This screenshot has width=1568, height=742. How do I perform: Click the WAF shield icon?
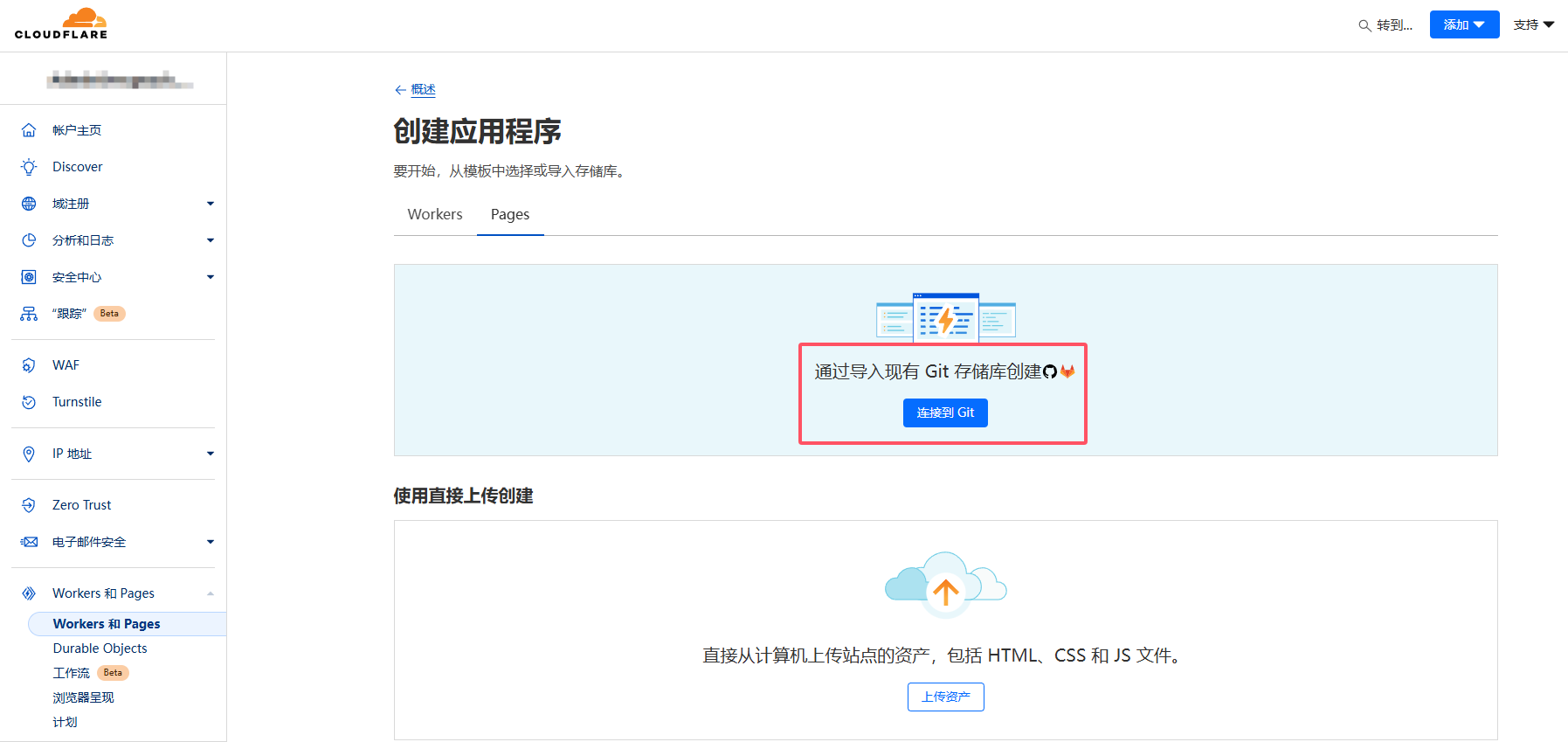tap(29, 365)
